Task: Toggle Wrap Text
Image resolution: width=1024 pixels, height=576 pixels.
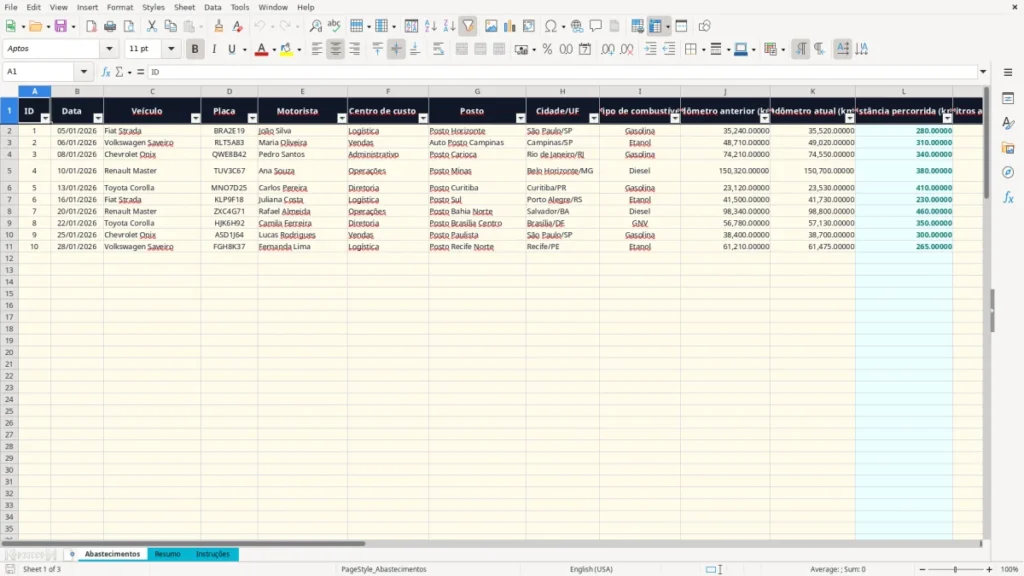Action: pos(438,49)
